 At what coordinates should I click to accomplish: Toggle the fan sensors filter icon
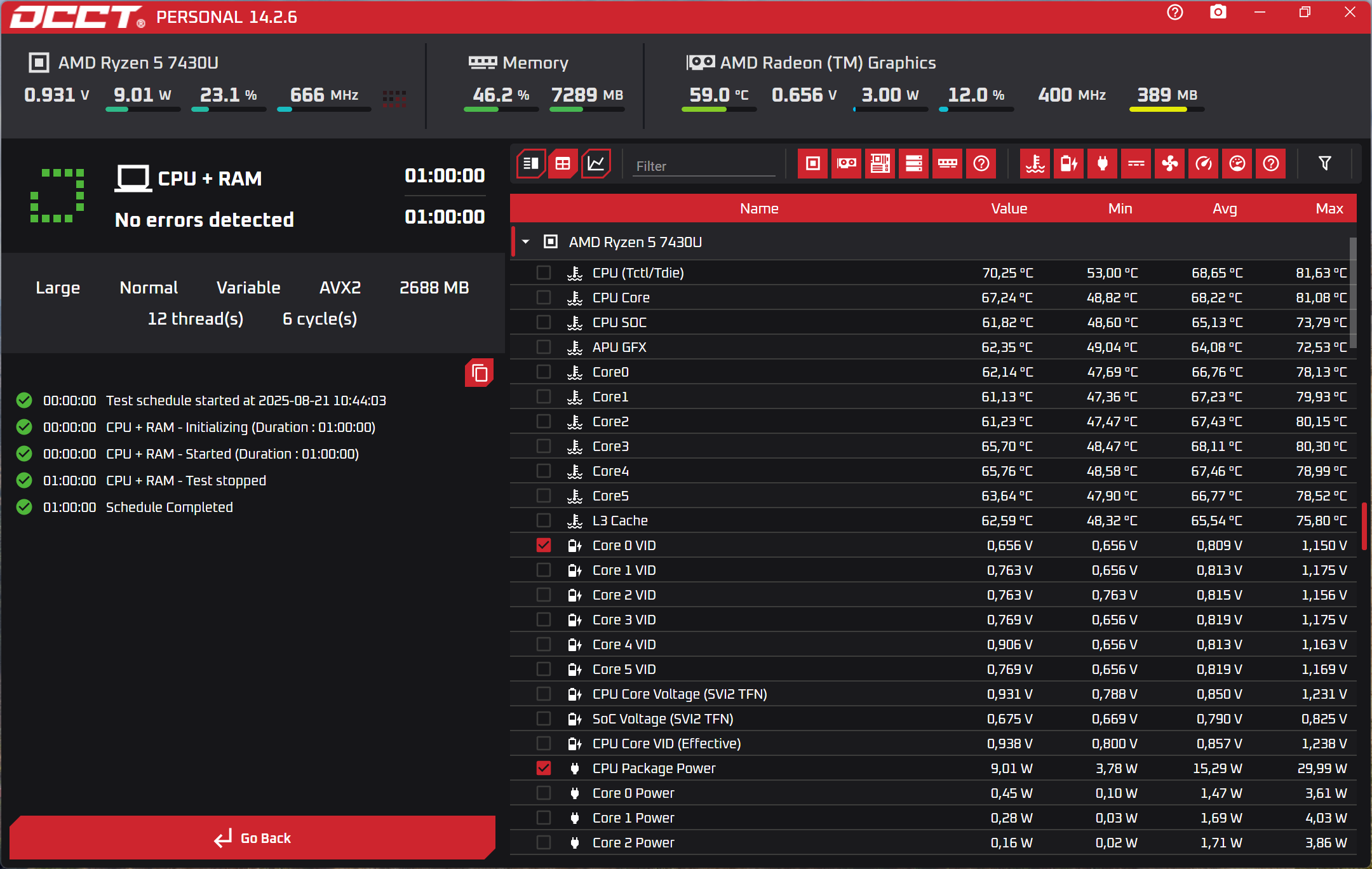click(x=1169, y=164)
